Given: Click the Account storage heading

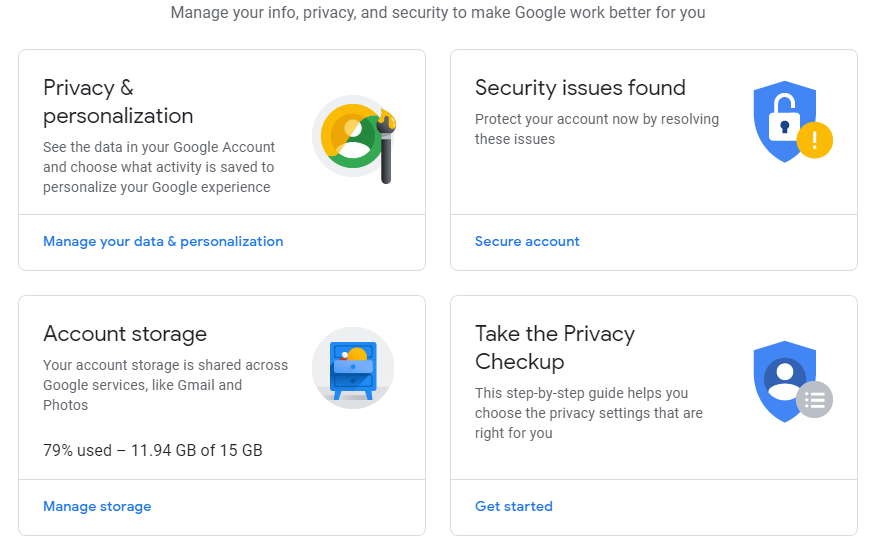Looking at the screenshot, I should tap(125, 333).
